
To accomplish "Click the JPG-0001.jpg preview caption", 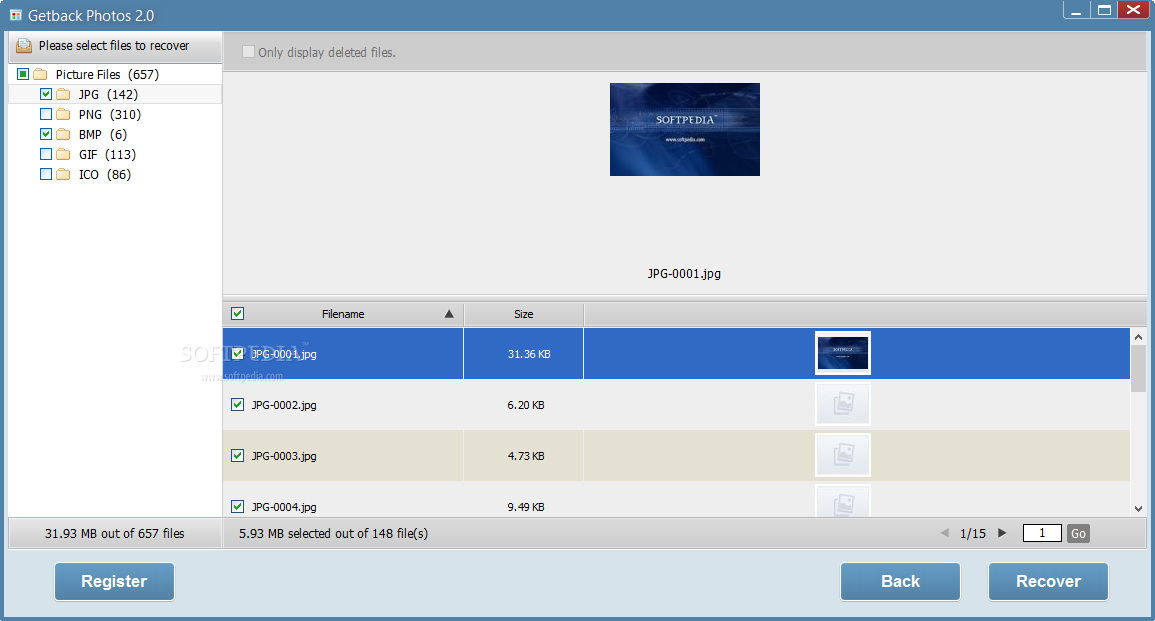I will tap(684, 273).
